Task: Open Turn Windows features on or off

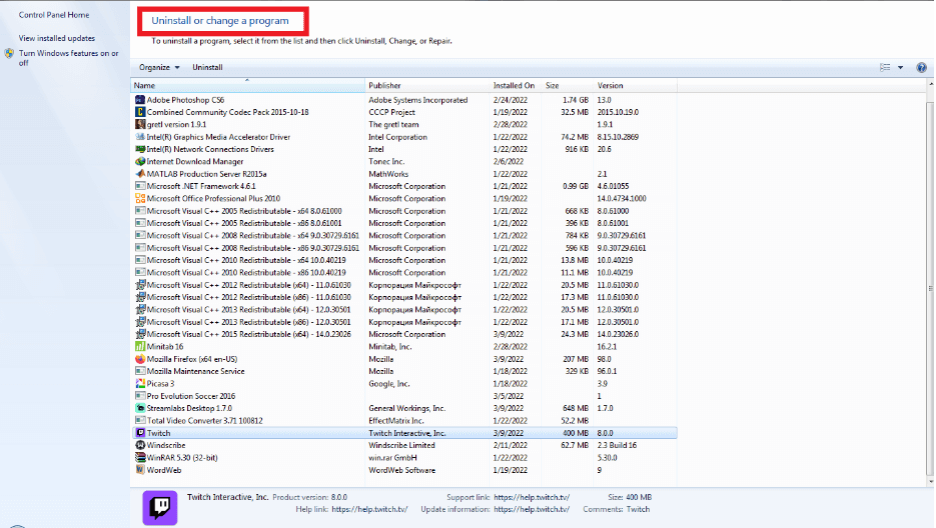Action: pyautogui.click(x=69, y=58)
